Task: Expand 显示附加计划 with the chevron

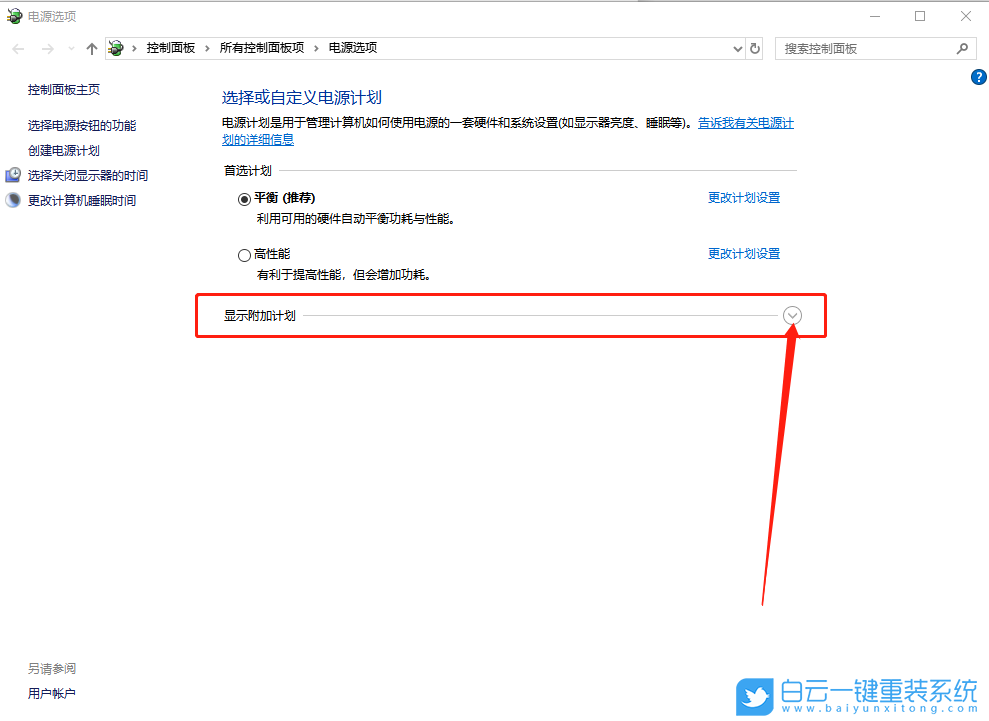Action: pos(793,315)
